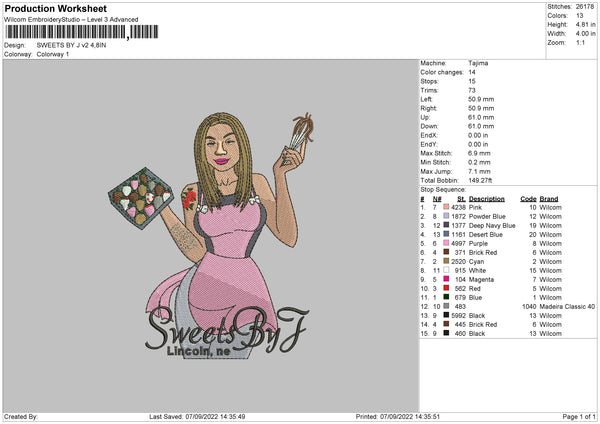
Task: Click the Lincoln, ne text in the design
Action: pyautogui.click(x=199, y=351)
